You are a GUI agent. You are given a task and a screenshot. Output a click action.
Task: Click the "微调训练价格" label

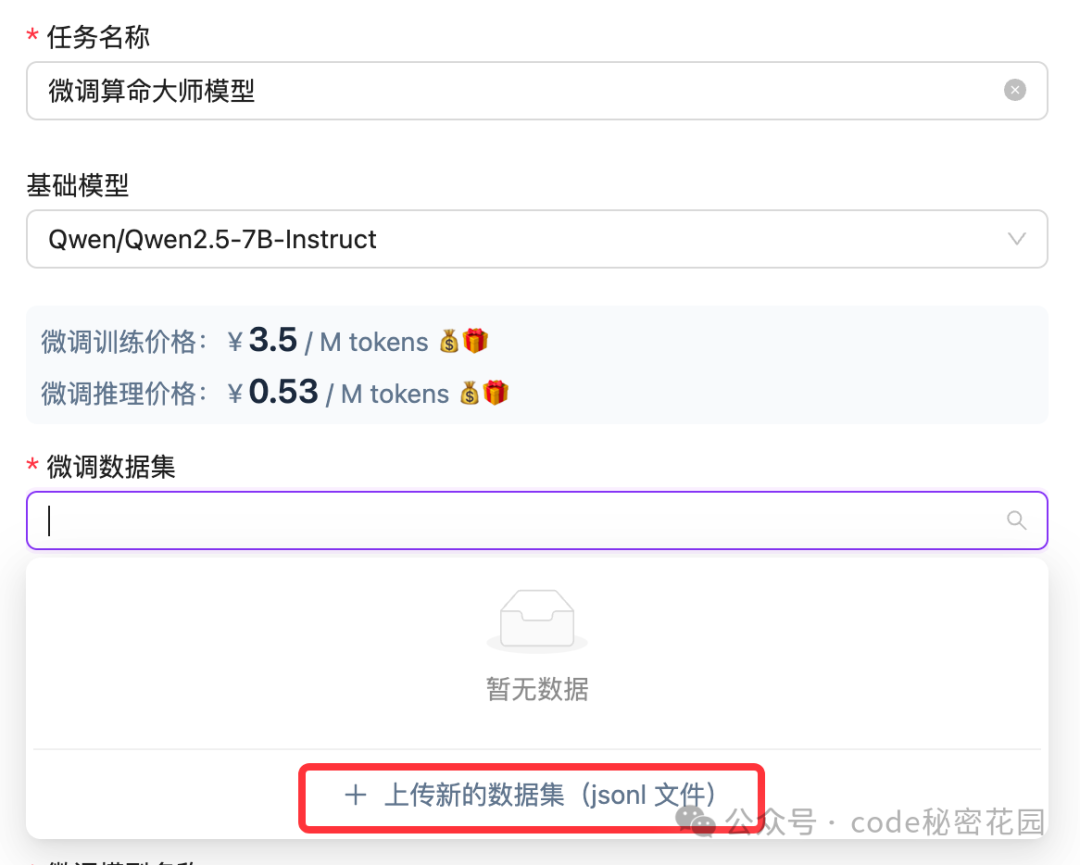124,342
